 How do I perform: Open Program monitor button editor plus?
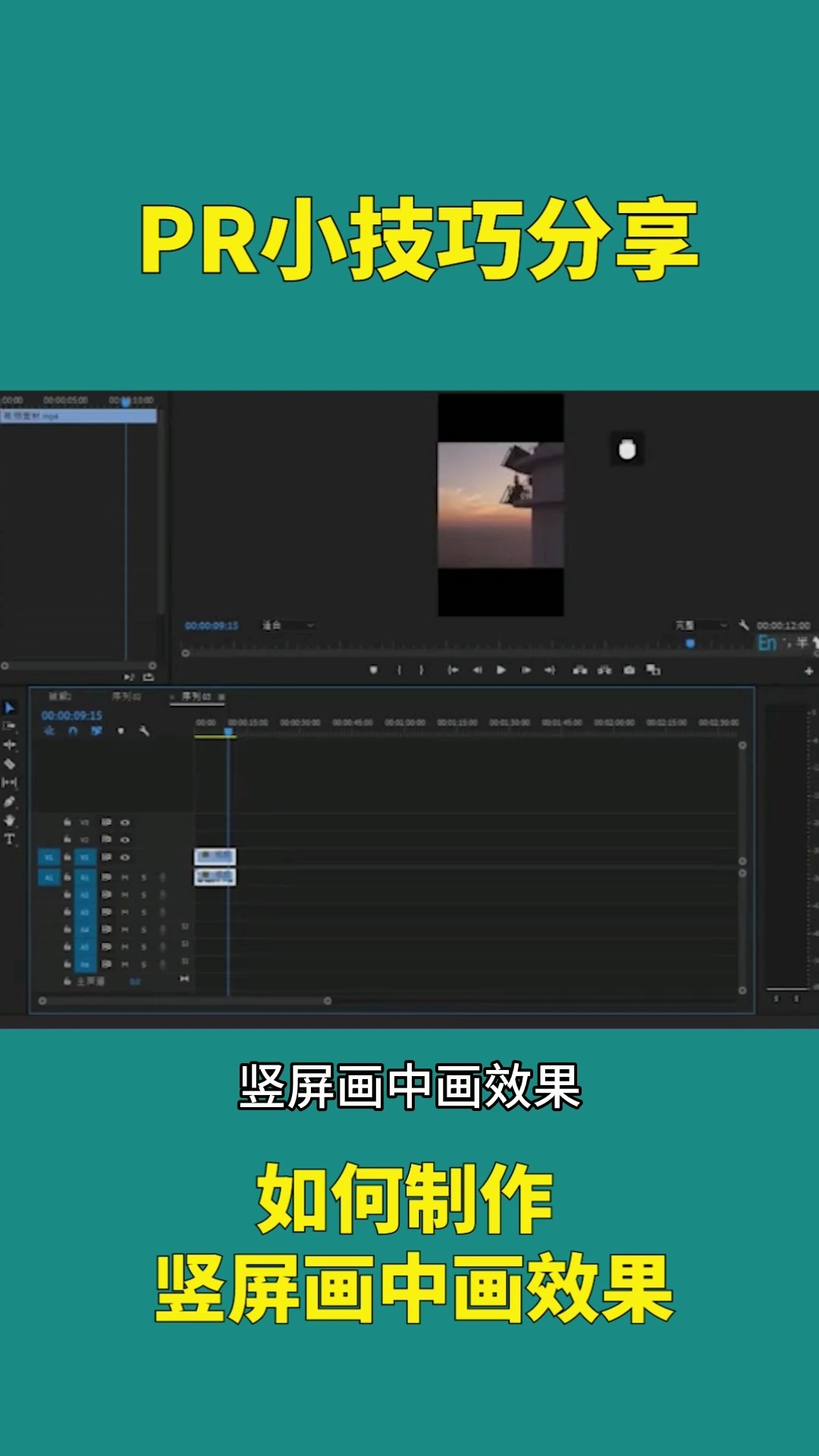click(808, 671)
